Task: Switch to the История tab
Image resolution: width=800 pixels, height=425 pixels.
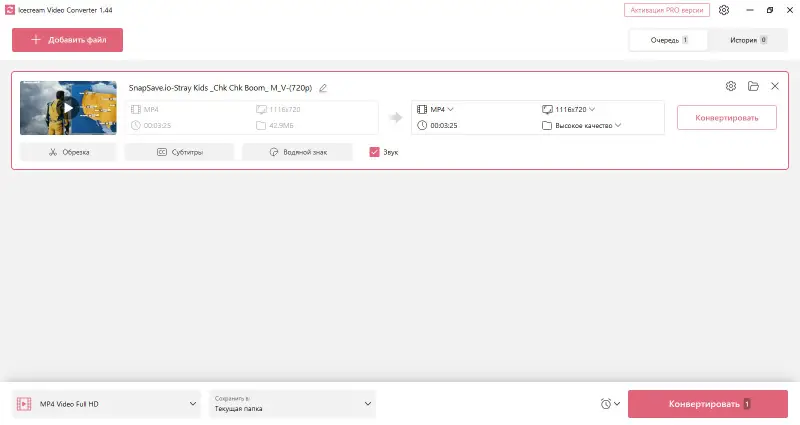Action: pyautogui.click(x=748, y=40)
